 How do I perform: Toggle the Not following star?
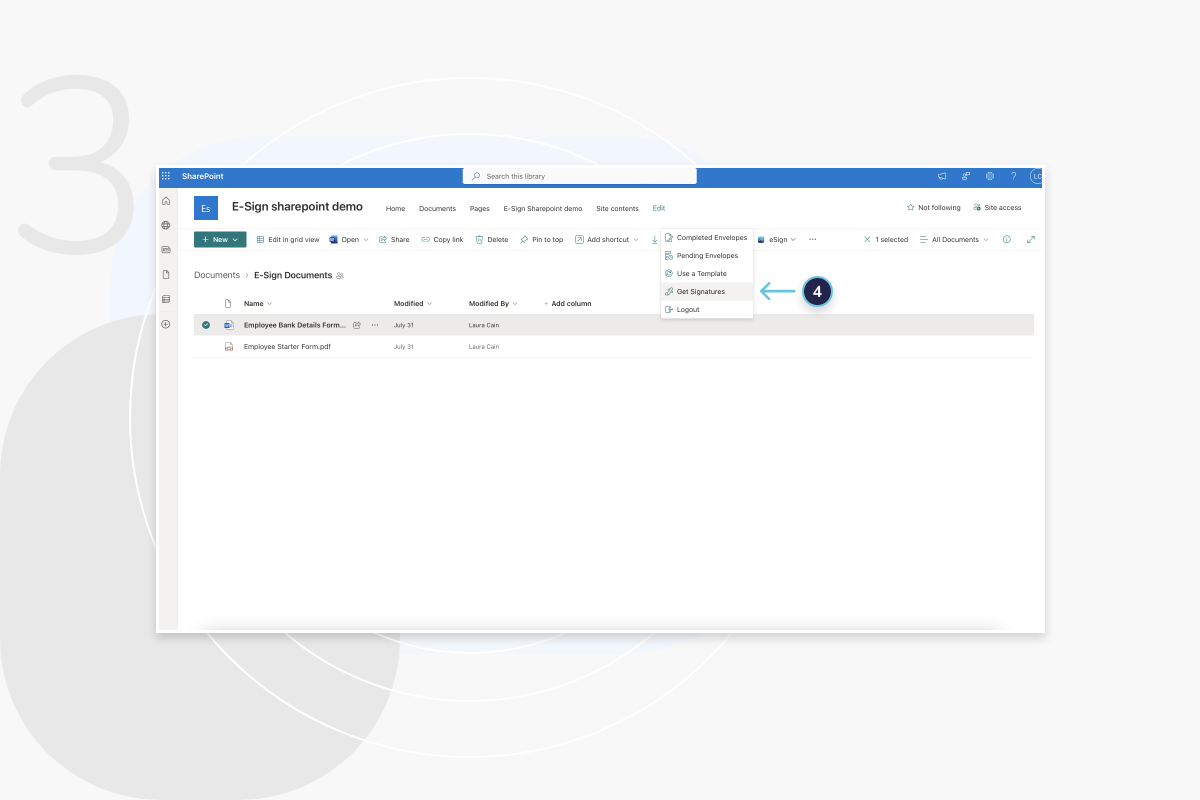(x=910, y=208)
